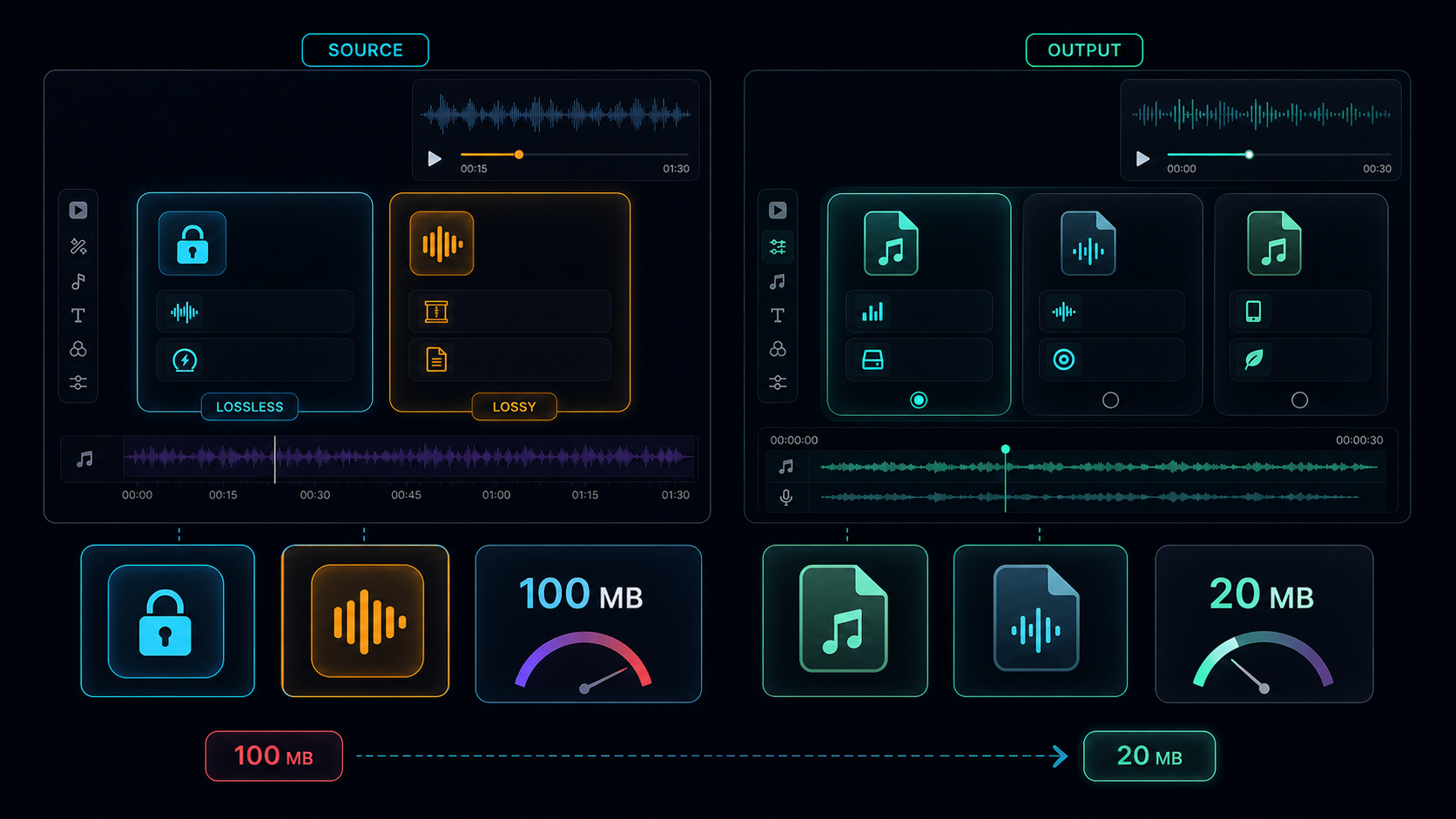
Task: Play the source audio preview
Action: 435,158
